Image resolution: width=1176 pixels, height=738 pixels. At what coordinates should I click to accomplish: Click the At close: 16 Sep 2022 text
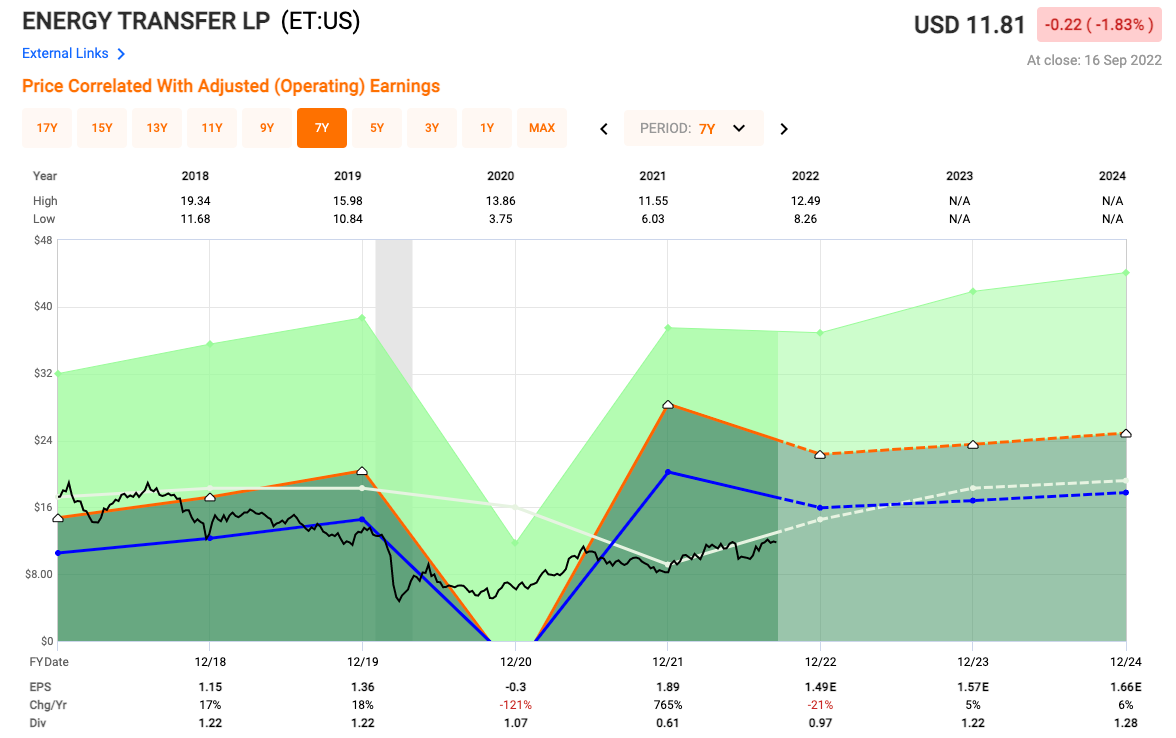[1094, 61]
